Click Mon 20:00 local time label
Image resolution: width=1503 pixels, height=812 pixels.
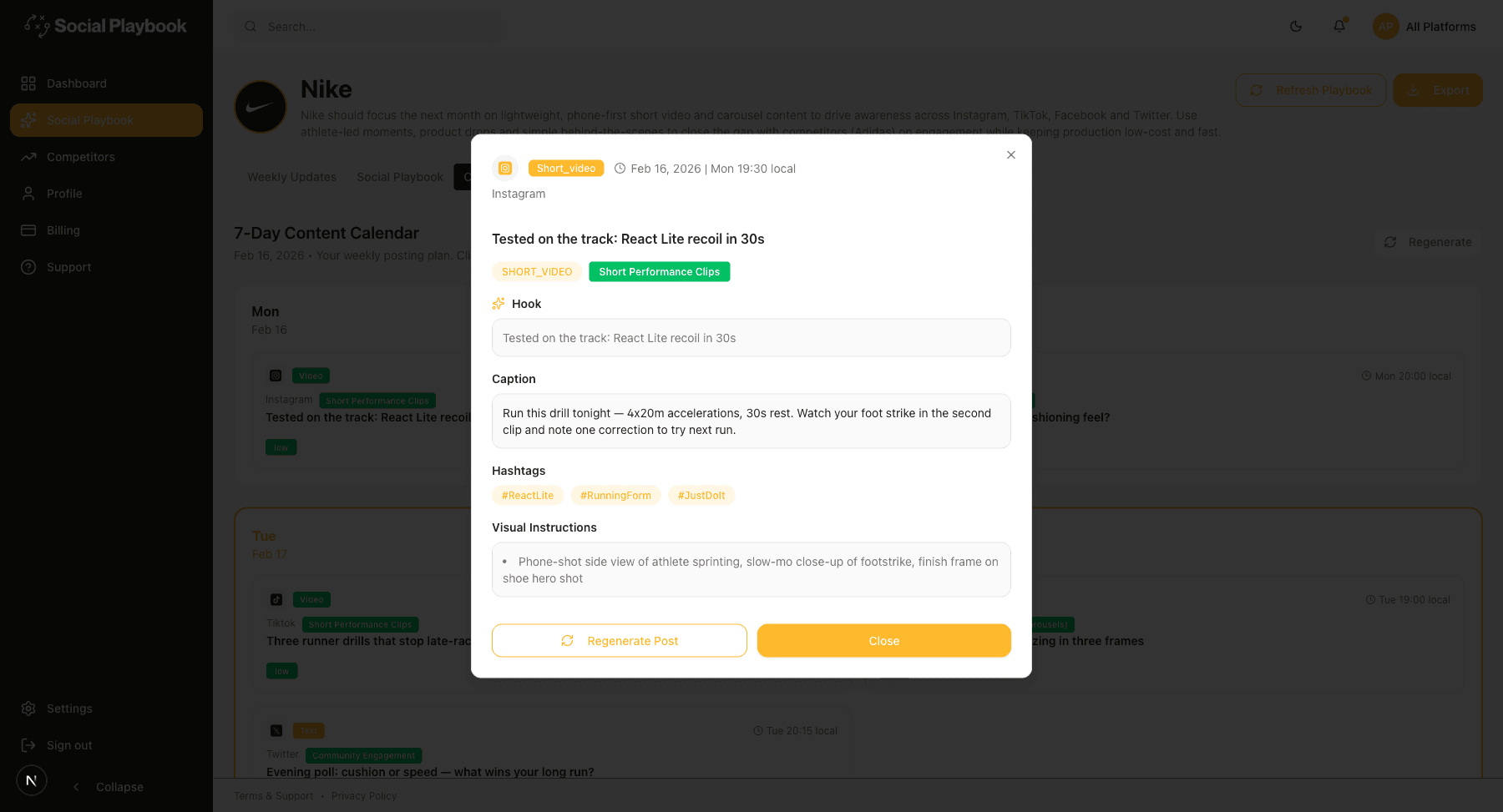point(1406,376)
